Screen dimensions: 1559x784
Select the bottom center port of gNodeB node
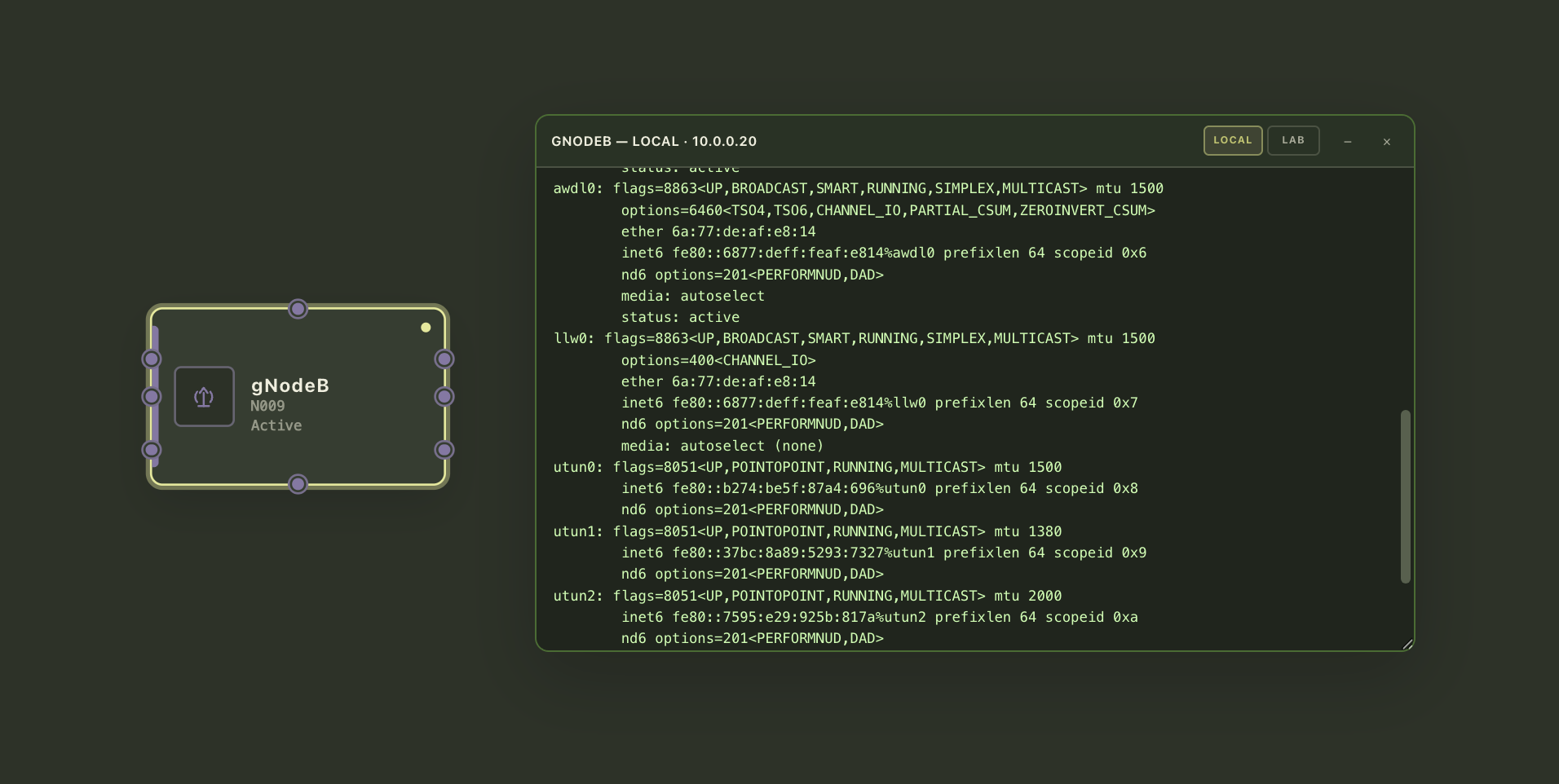(x=298, y=484)
